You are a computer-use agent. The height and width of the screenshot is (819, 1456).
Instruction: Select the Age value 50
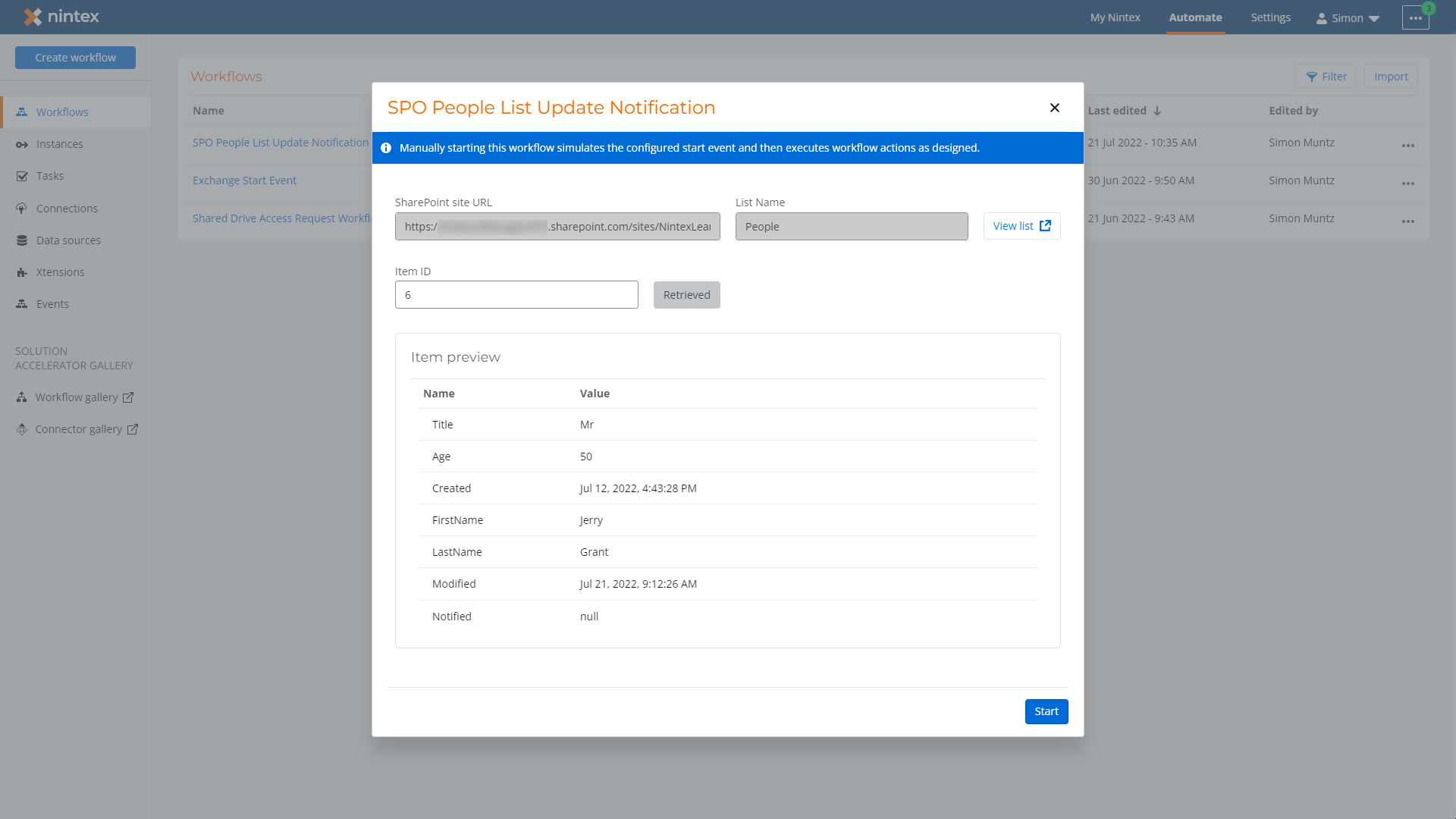(585, 457)
